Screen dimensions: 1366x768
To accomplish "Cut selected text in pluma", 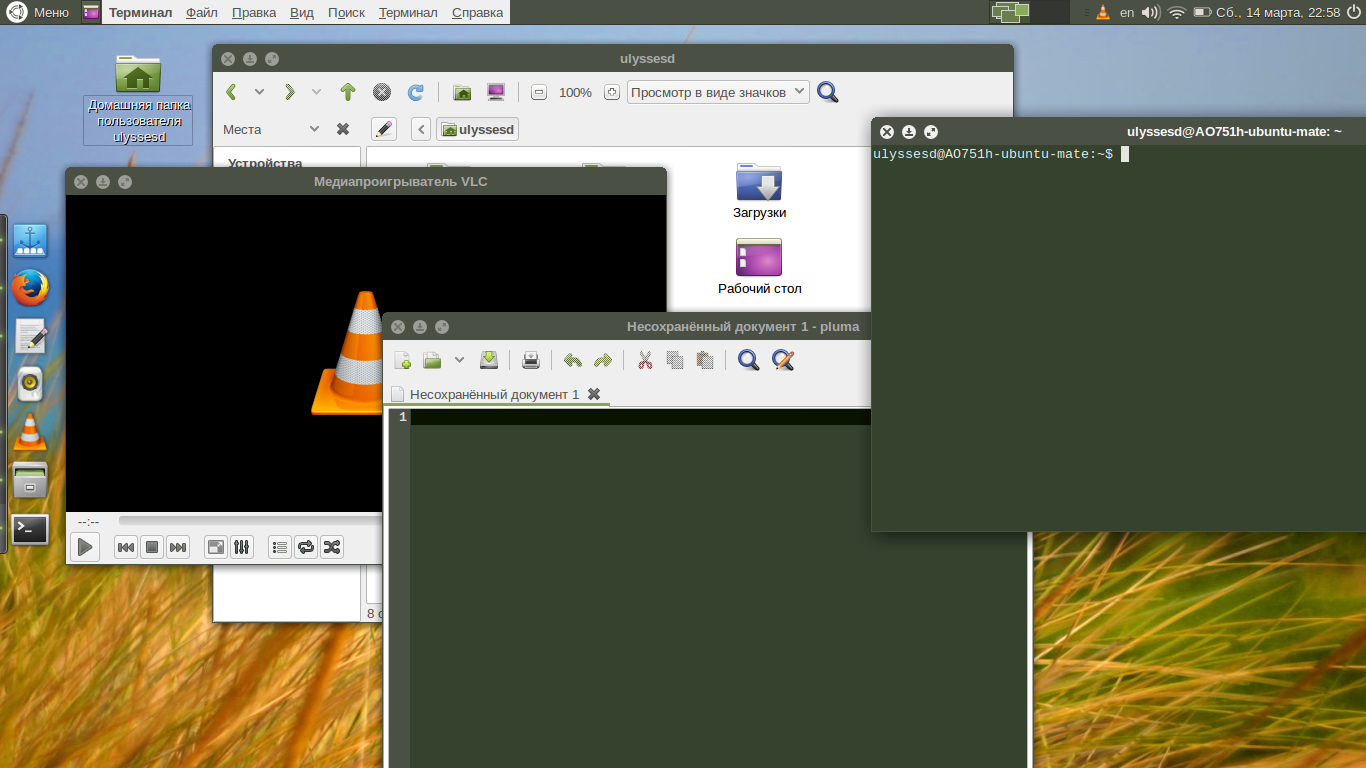I will 645,360.
